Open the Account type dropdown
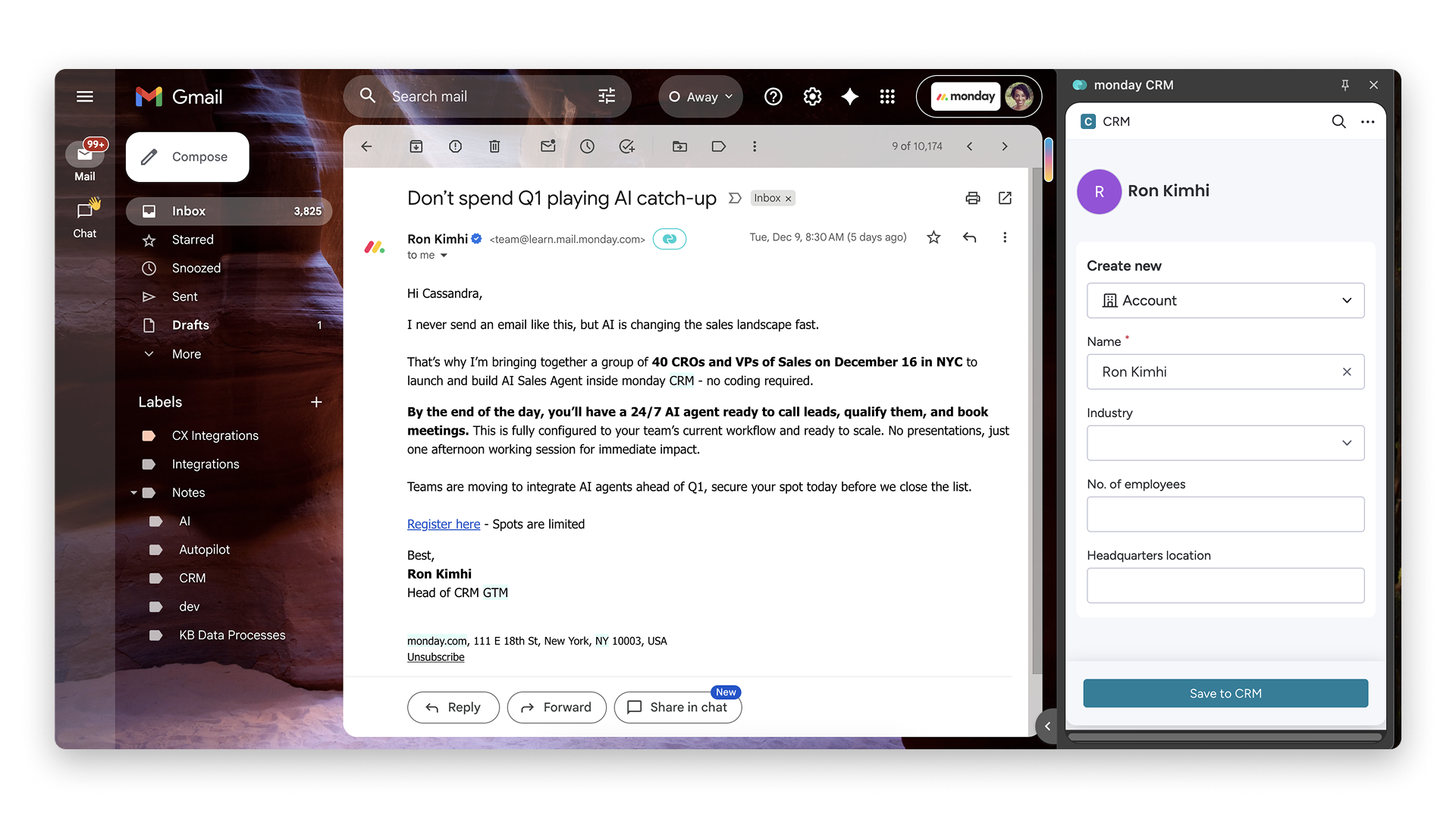The height and width of the screenshot is (819, 1456). coord(1225,300)
